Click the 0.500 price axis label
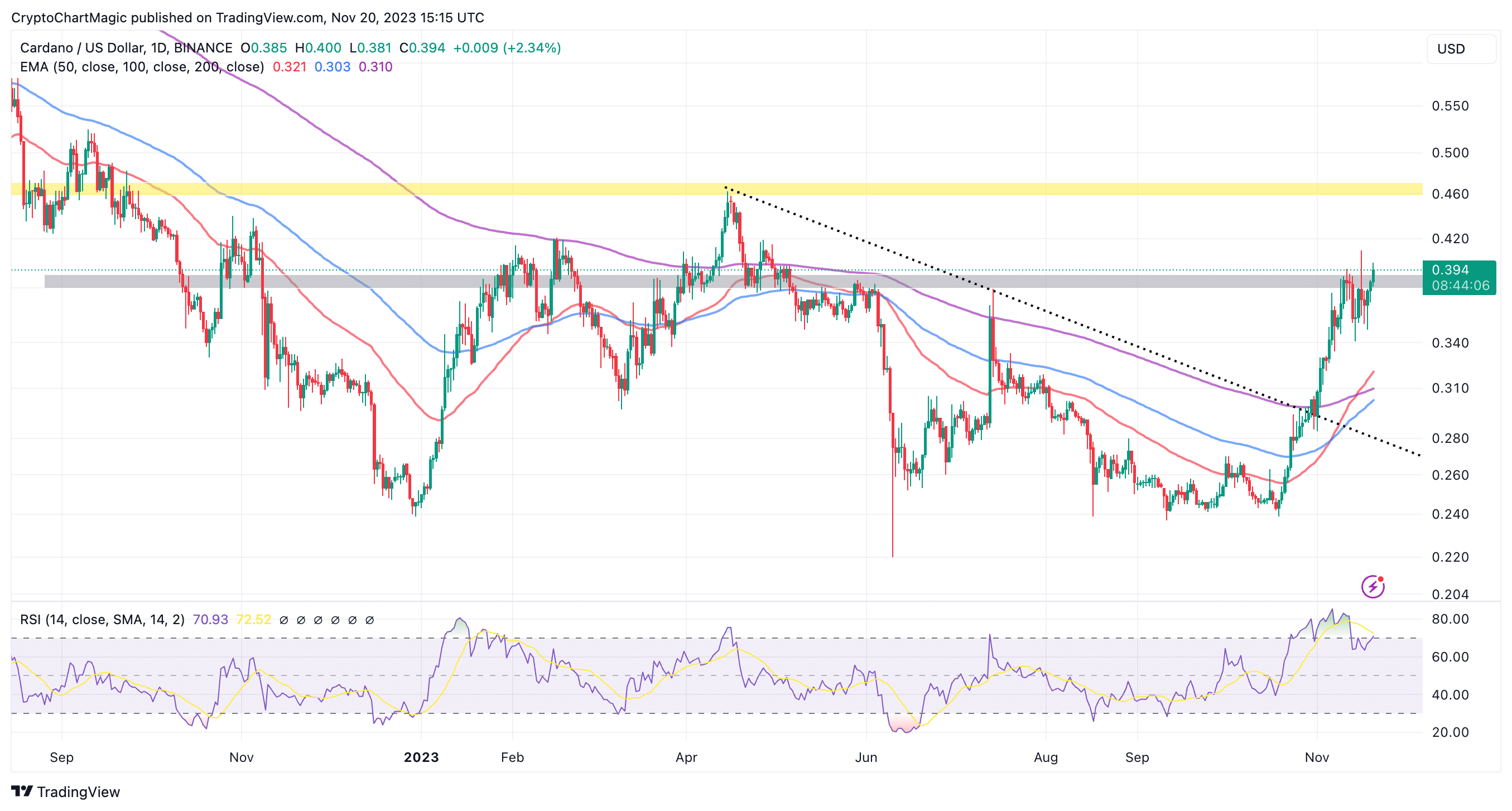This screenshot has height=811, width=1512. [1451, 153]
